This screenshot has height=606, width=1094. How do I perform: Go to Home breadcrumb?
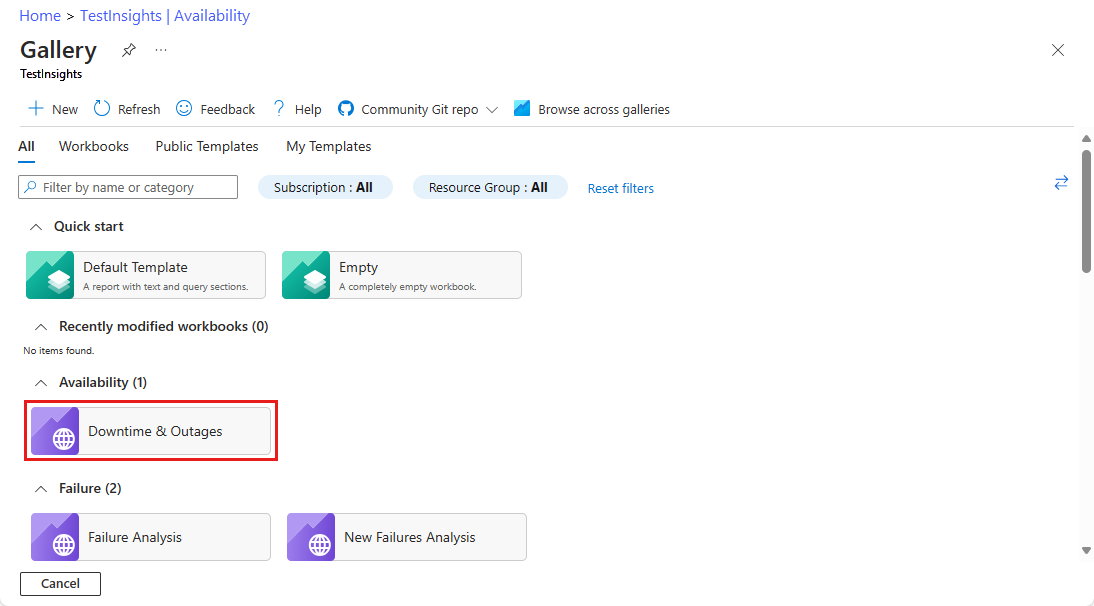[x=40, y=16]
